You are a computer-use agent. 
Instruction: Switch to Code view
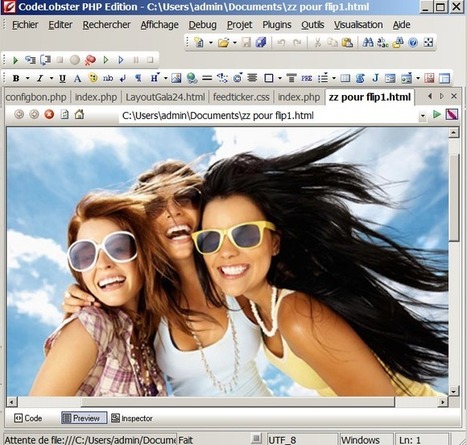(28, 418)
